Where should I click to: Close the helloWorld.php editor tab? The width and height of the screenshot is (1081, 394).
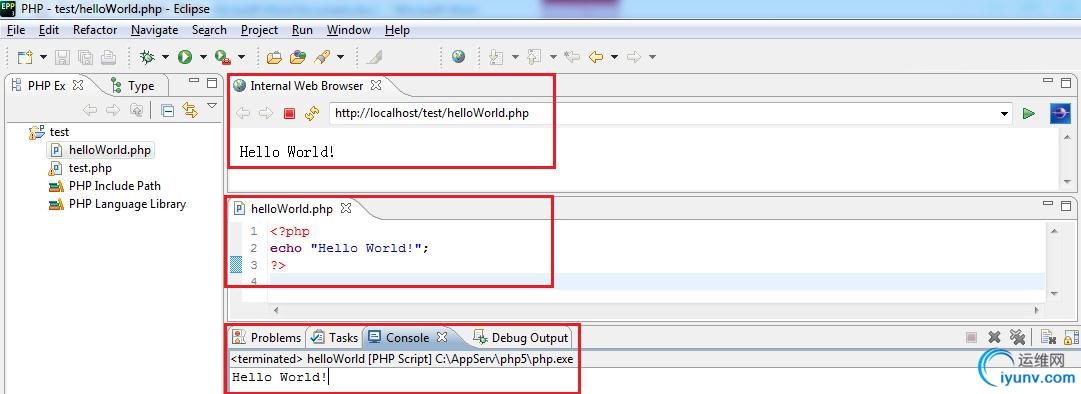pos(347,207)
